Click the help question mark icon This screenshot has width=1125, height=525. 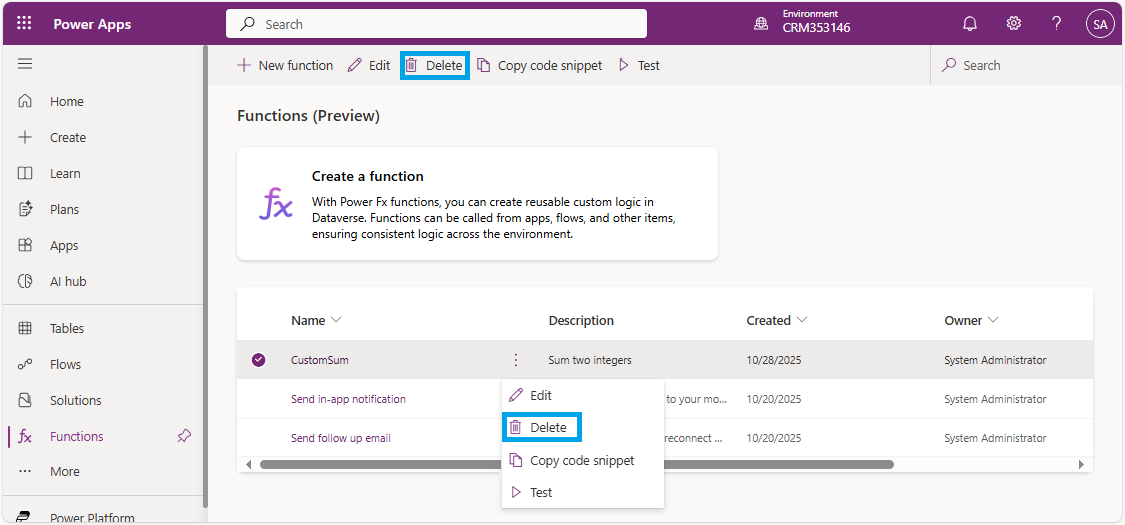1056,24
